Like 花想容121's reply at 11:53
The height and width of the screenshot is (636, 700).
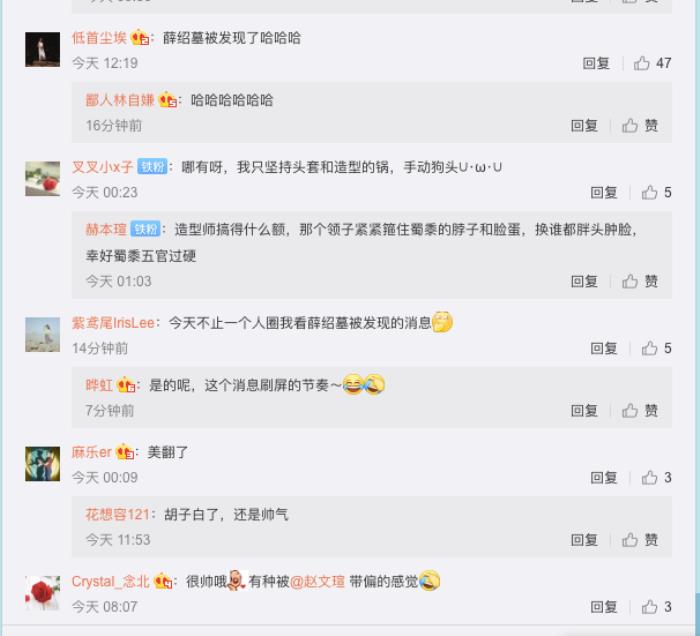[x=640, y=540]
